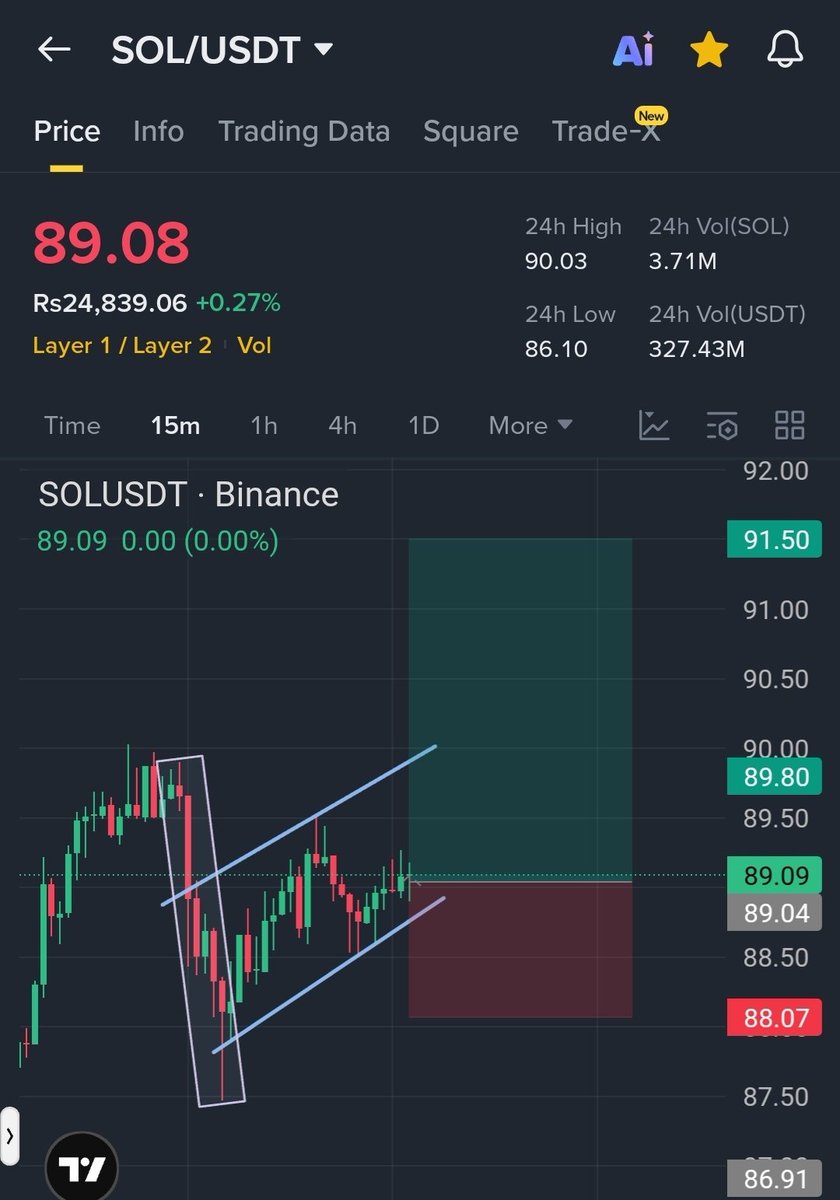Switch to the Price tab
The image size is (840, 1200).
point(67,131)
